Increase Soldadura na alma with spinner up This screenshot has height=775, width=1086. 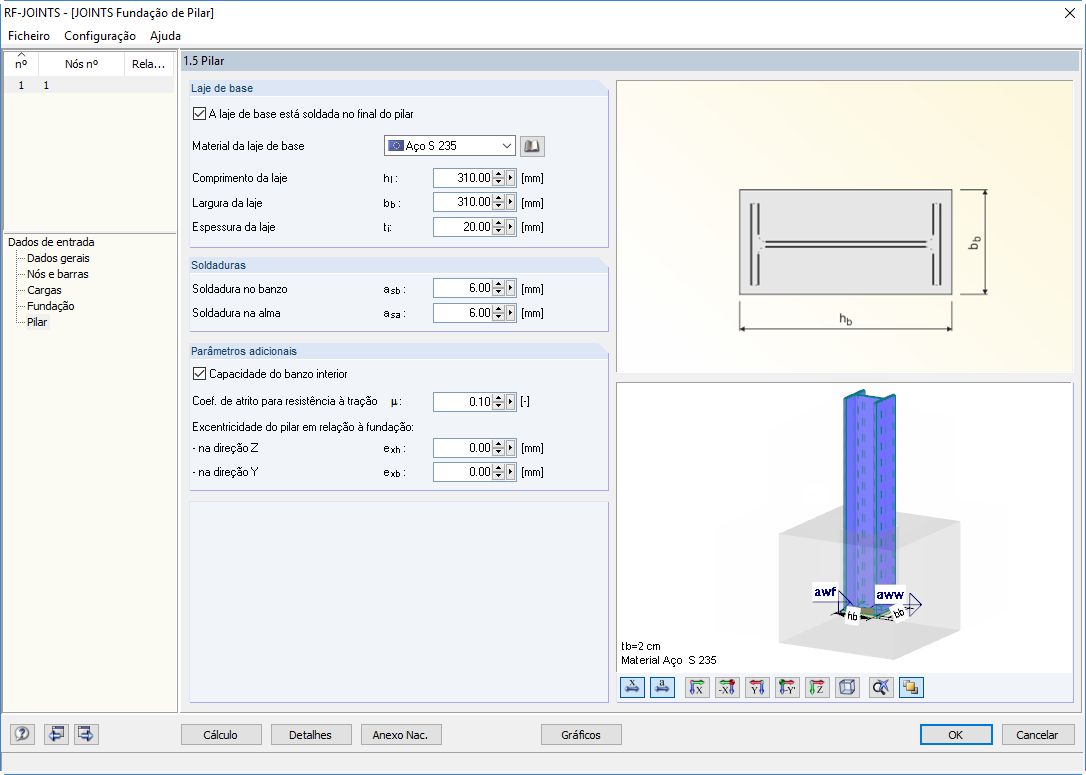tap(499, 309)
